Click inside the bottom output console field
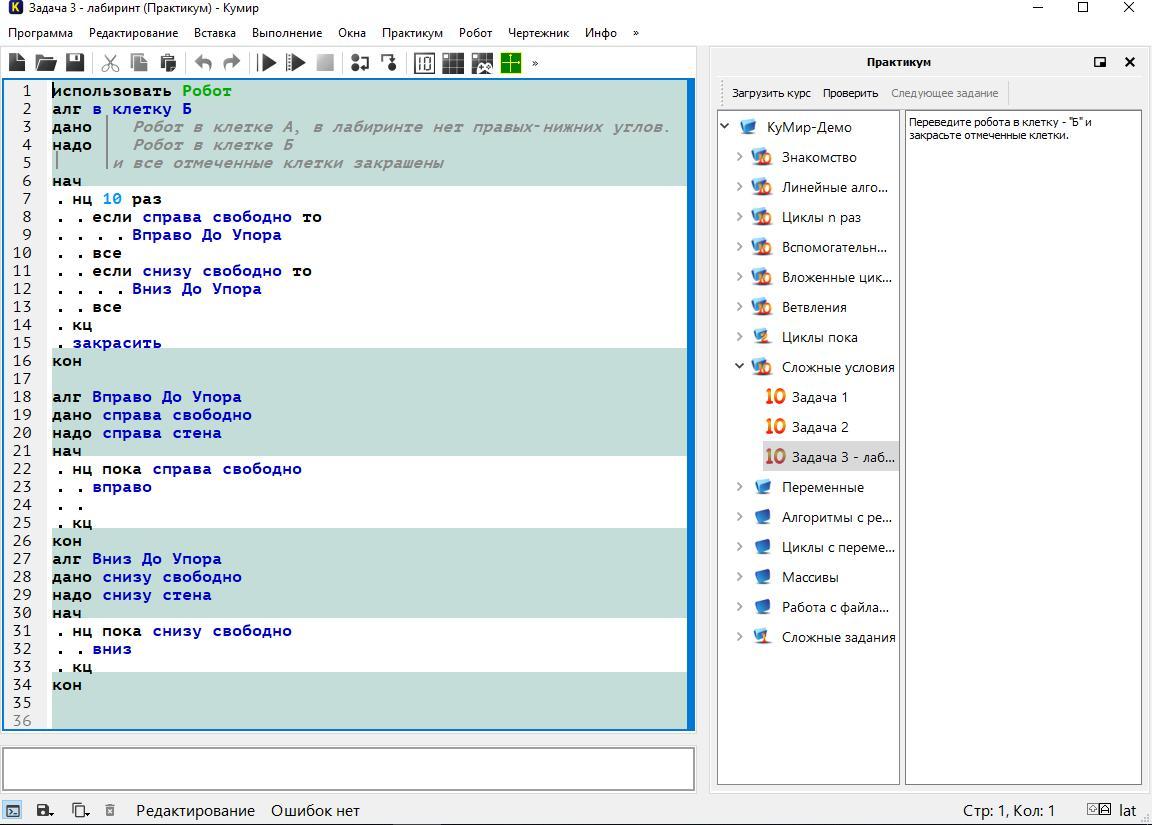The image size is (1152, 825). pos(348,769)
